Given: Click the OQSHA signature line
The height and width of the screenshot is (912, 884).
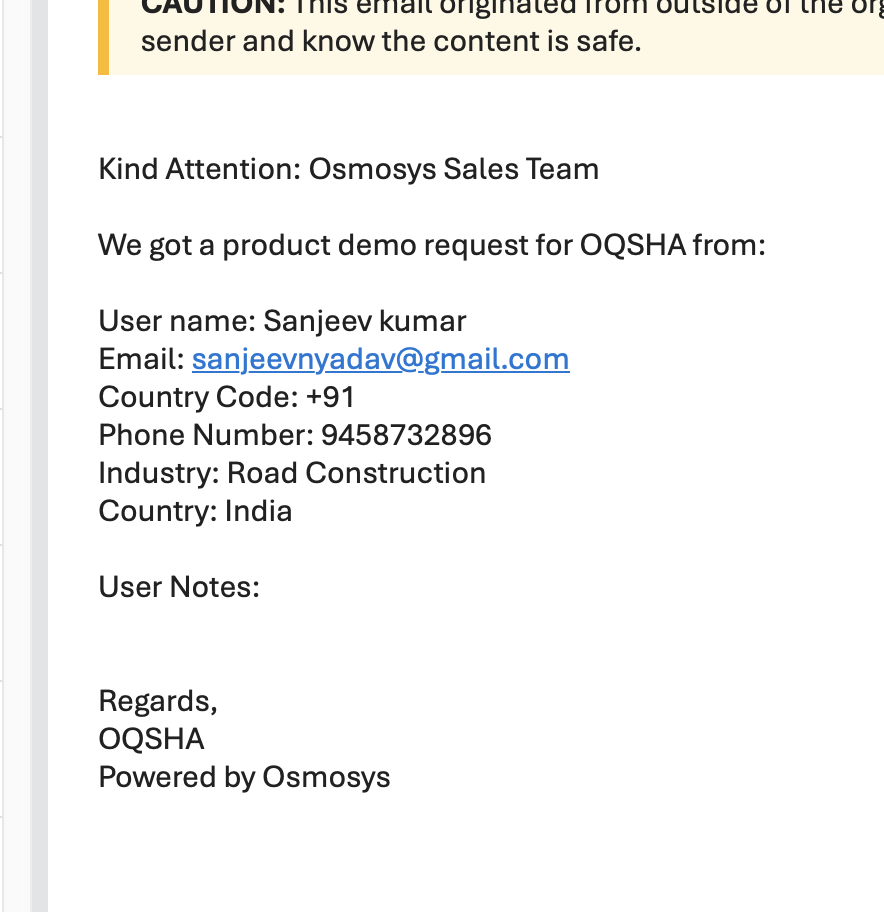Looking at the screenshot, I should coord(151,739).
